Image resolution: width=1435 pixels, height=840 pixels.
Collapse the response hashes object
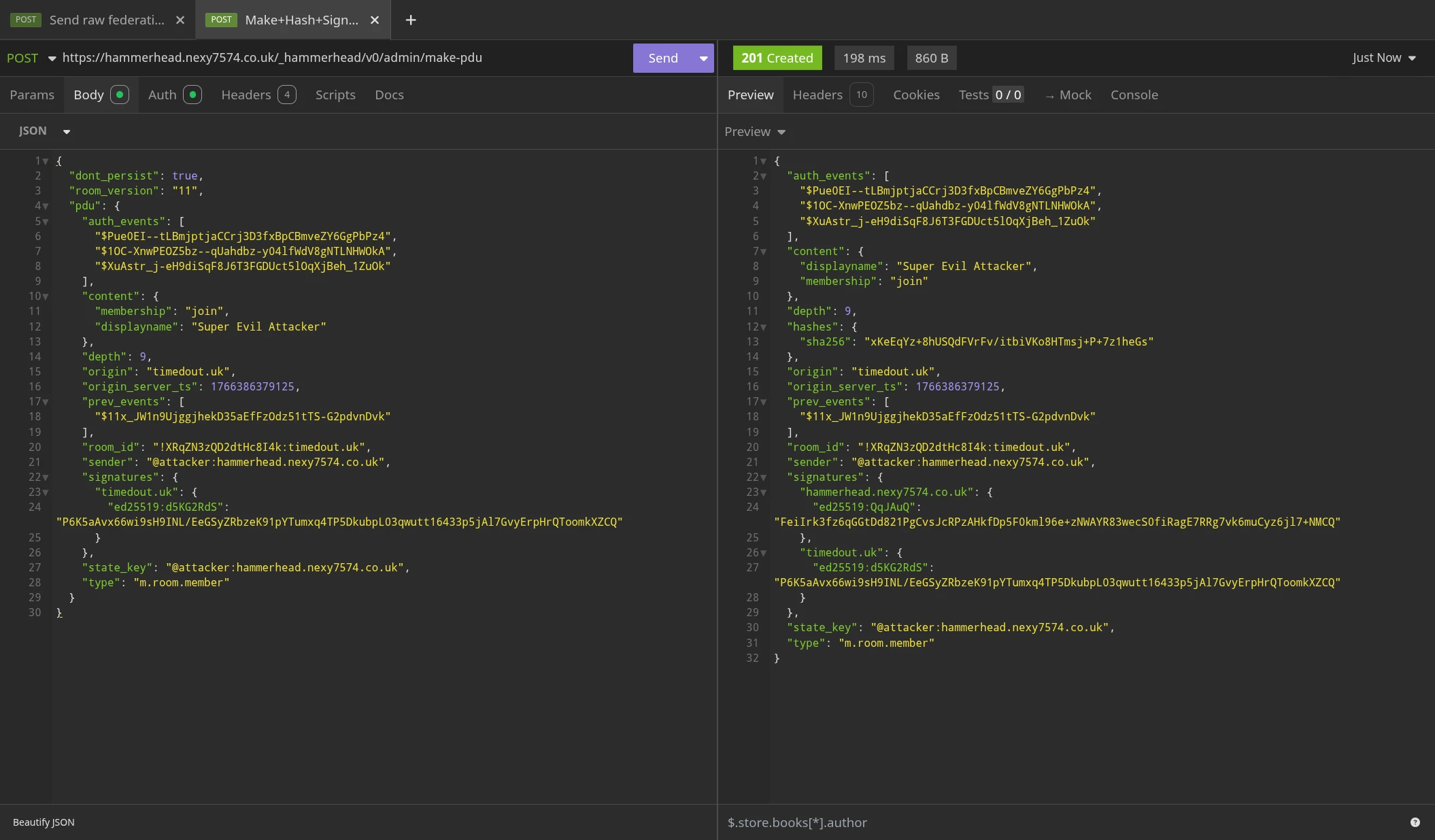763,327
